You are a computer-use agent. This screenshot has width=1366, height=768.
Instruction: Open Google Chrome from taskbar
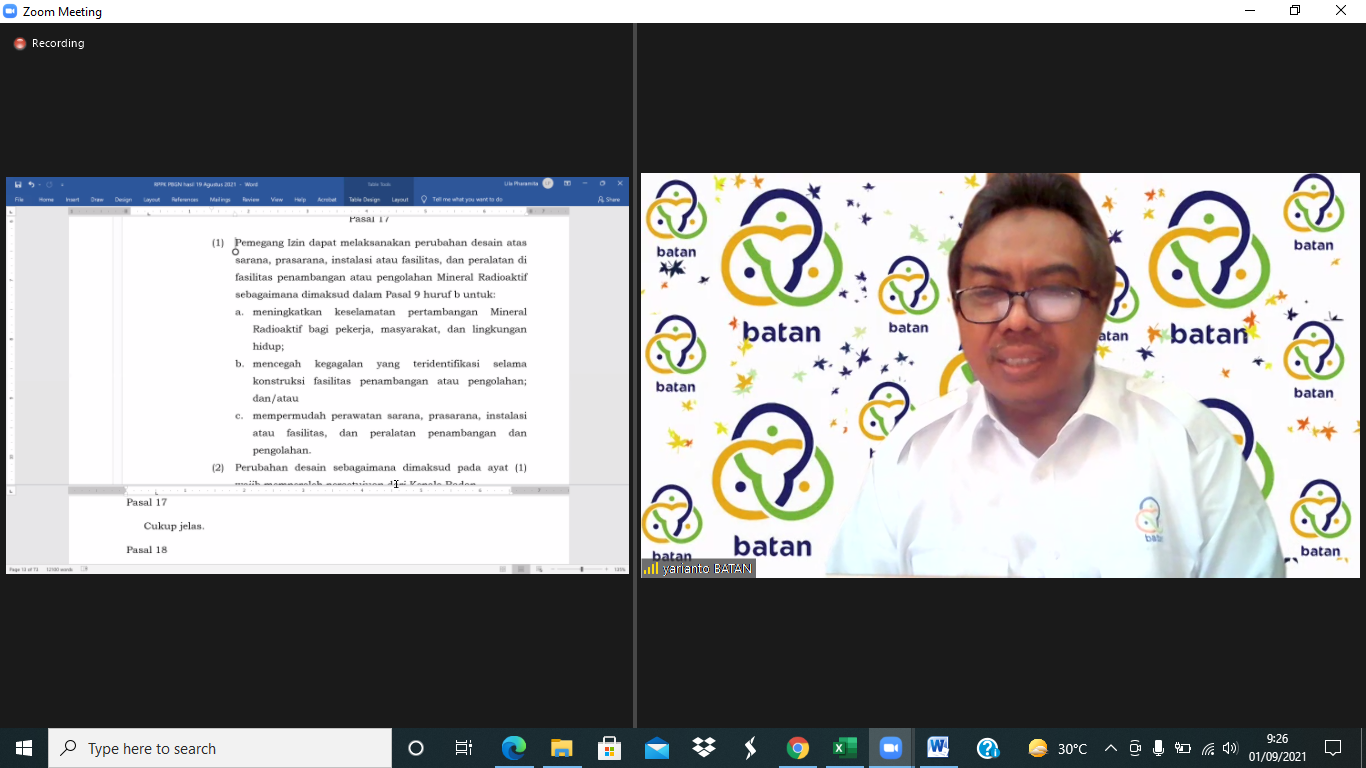pos(797,748)
